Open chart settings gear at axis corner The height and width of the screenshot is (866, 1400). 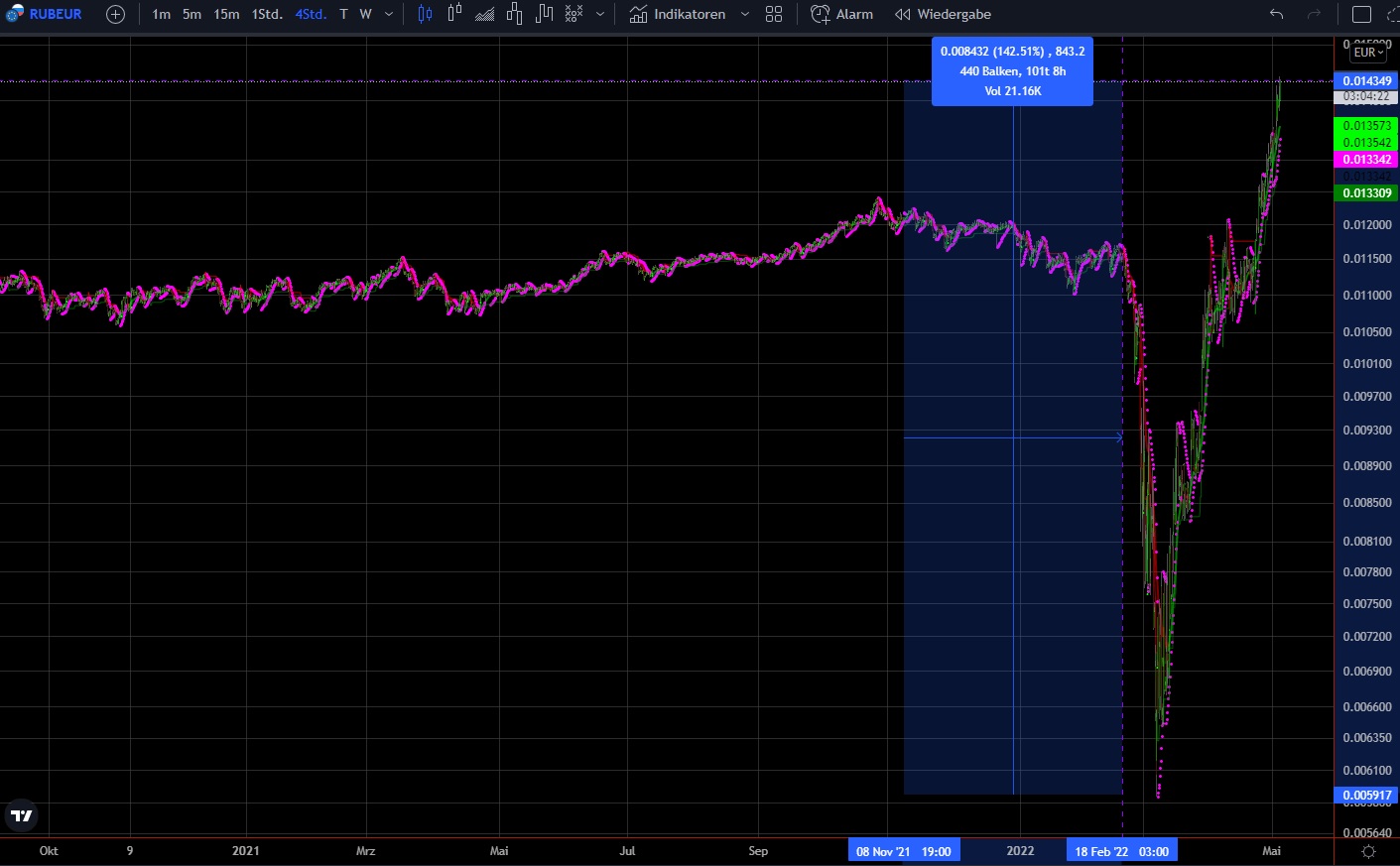point(1368,852)
